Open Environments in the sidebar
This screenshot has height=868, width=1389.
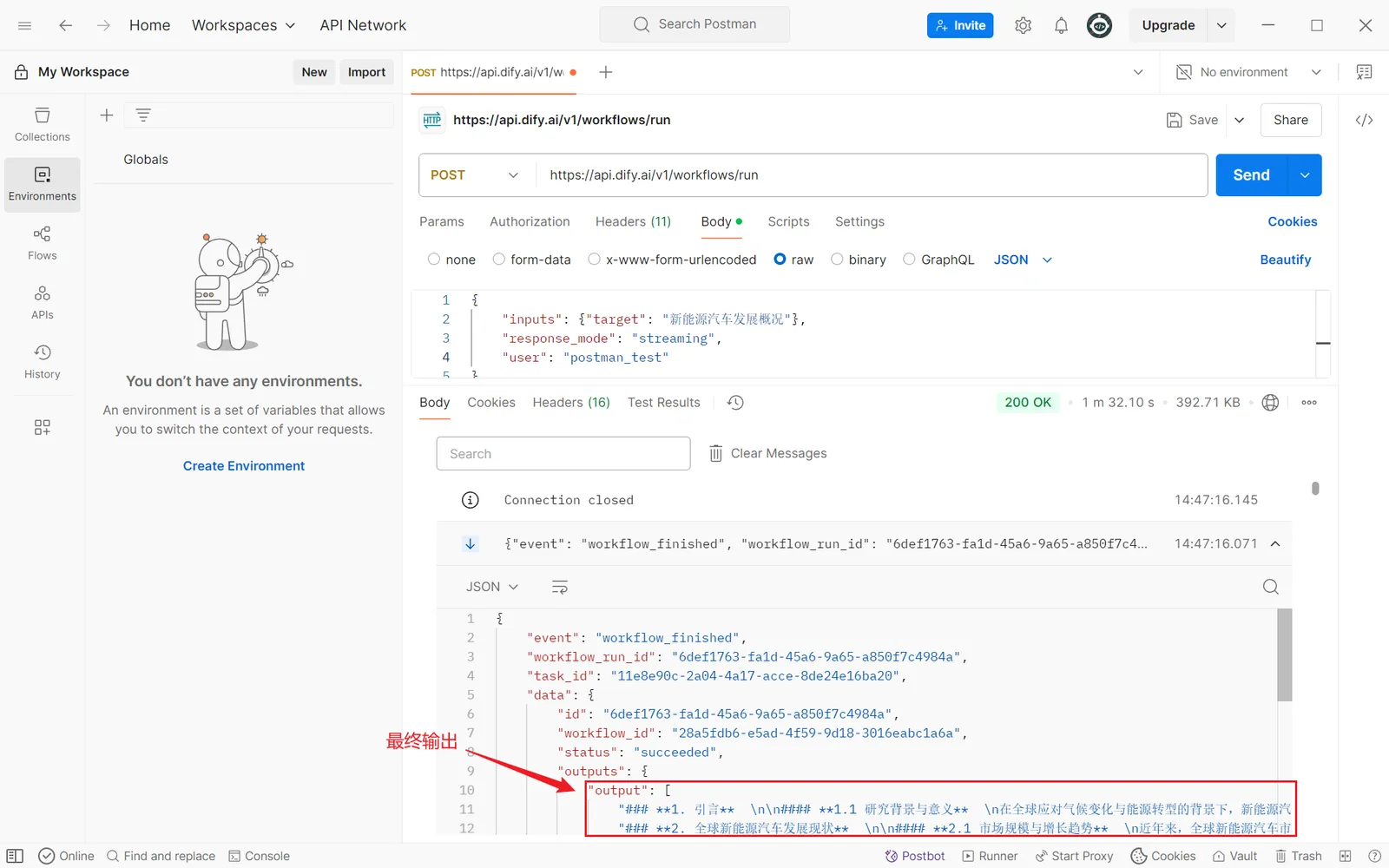[43, 184]
